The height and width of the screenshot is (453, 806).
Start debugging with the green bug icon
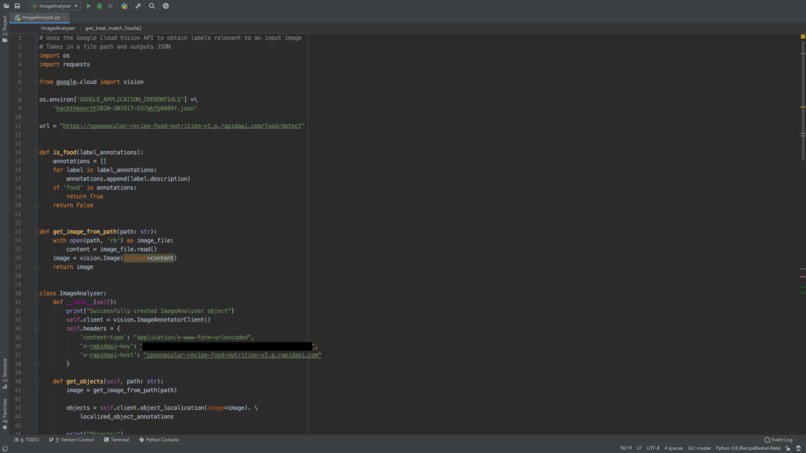pos(99,6)
